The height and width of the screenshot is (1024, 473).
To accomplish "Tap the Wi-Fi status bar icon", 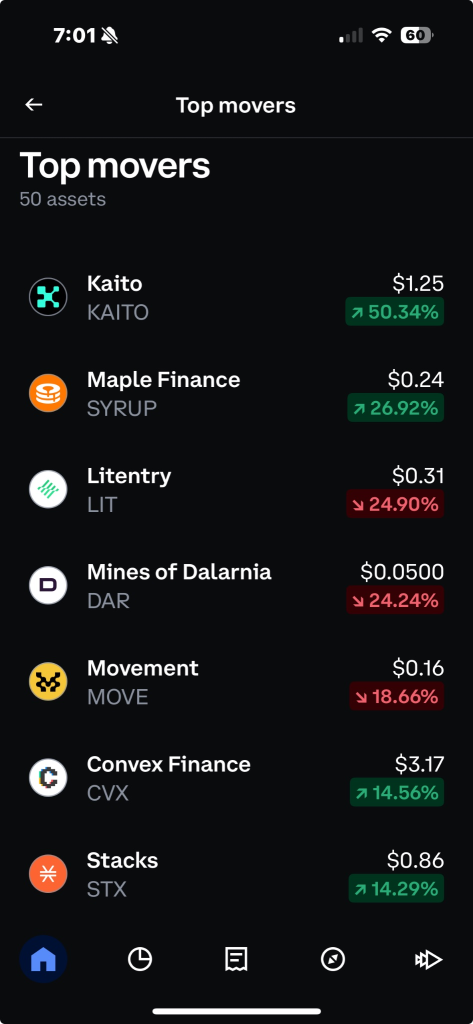I will coord(381,35).
